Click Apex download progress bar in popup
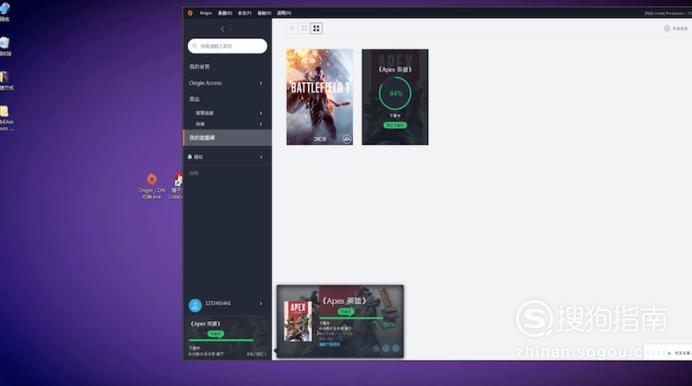Image resolution: width=692 pixels, height=386 pixels. (x=351, y=318)
